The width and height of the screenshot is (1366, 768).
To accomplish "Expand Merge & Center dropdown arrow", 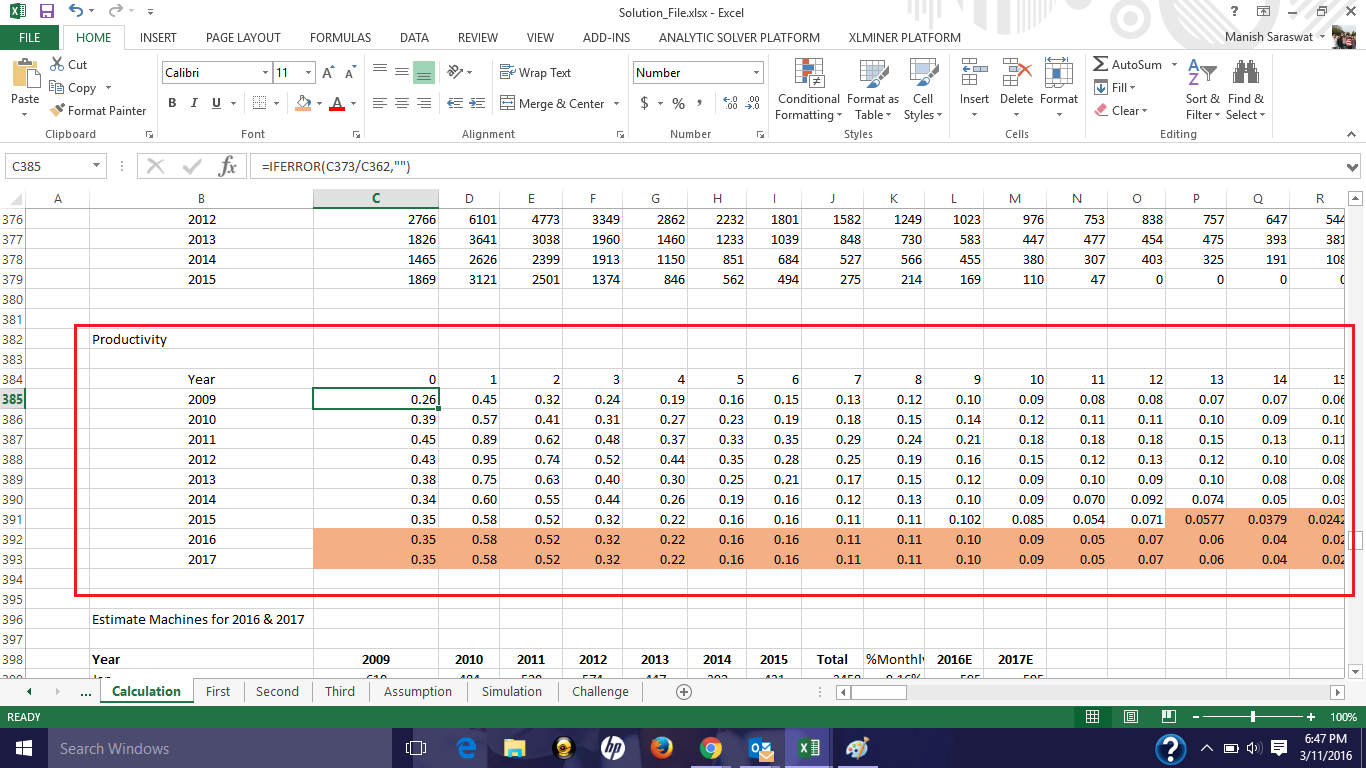I will [x=616, y=103].
